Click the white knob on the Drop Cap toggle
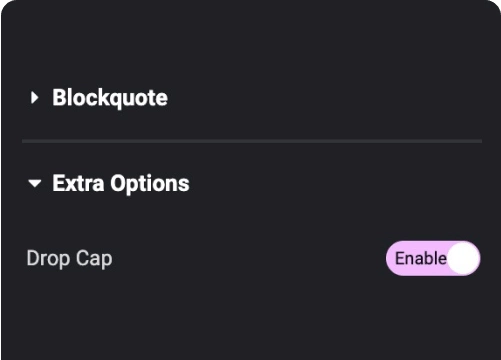 coord(463,258)
